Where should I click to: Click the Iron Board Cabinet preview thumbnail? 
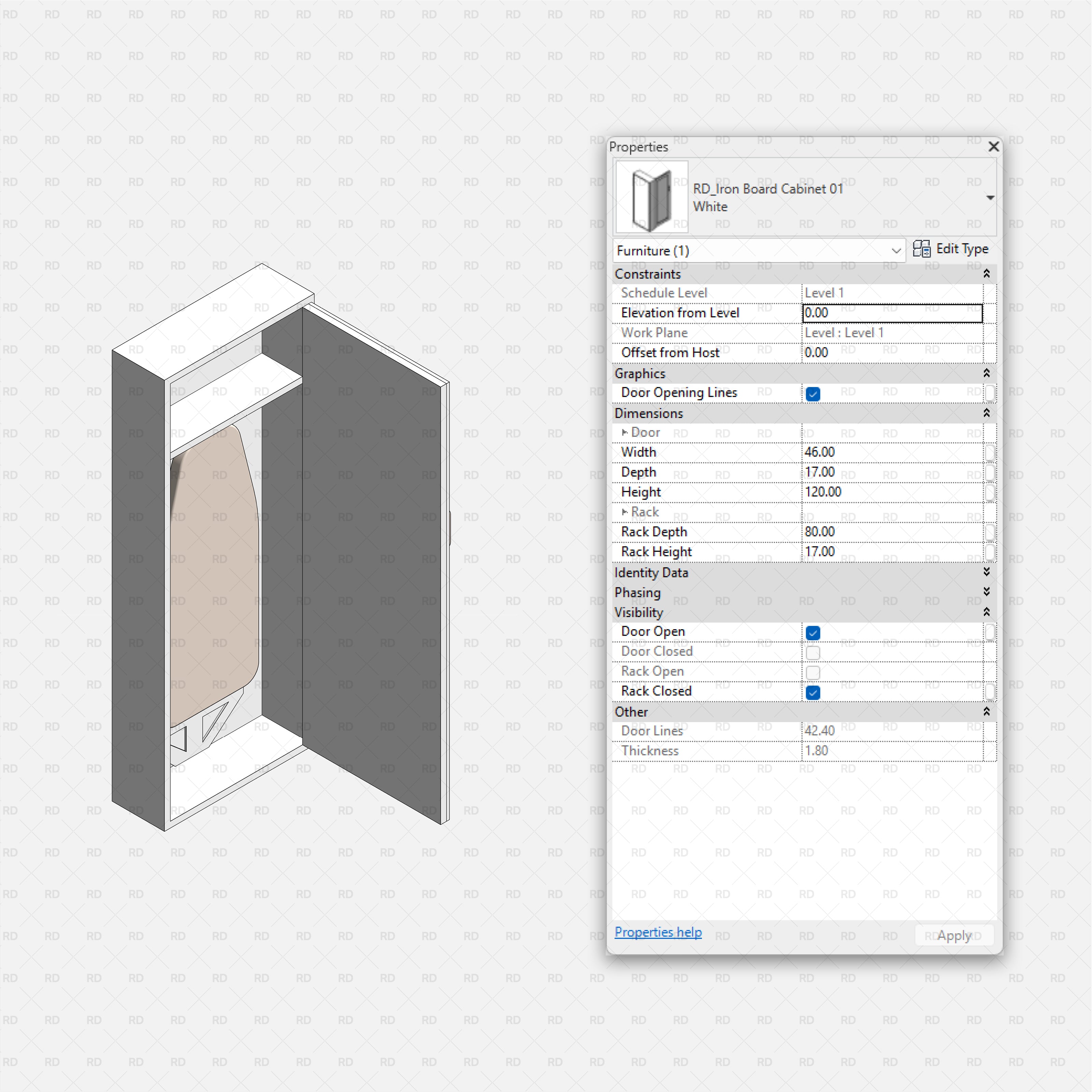click(651, 197)
